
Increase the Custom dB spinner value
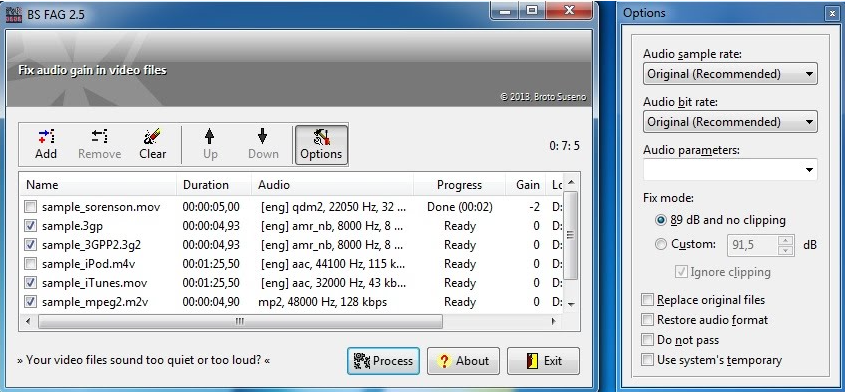pyautogui.click(x=786, y=240)
